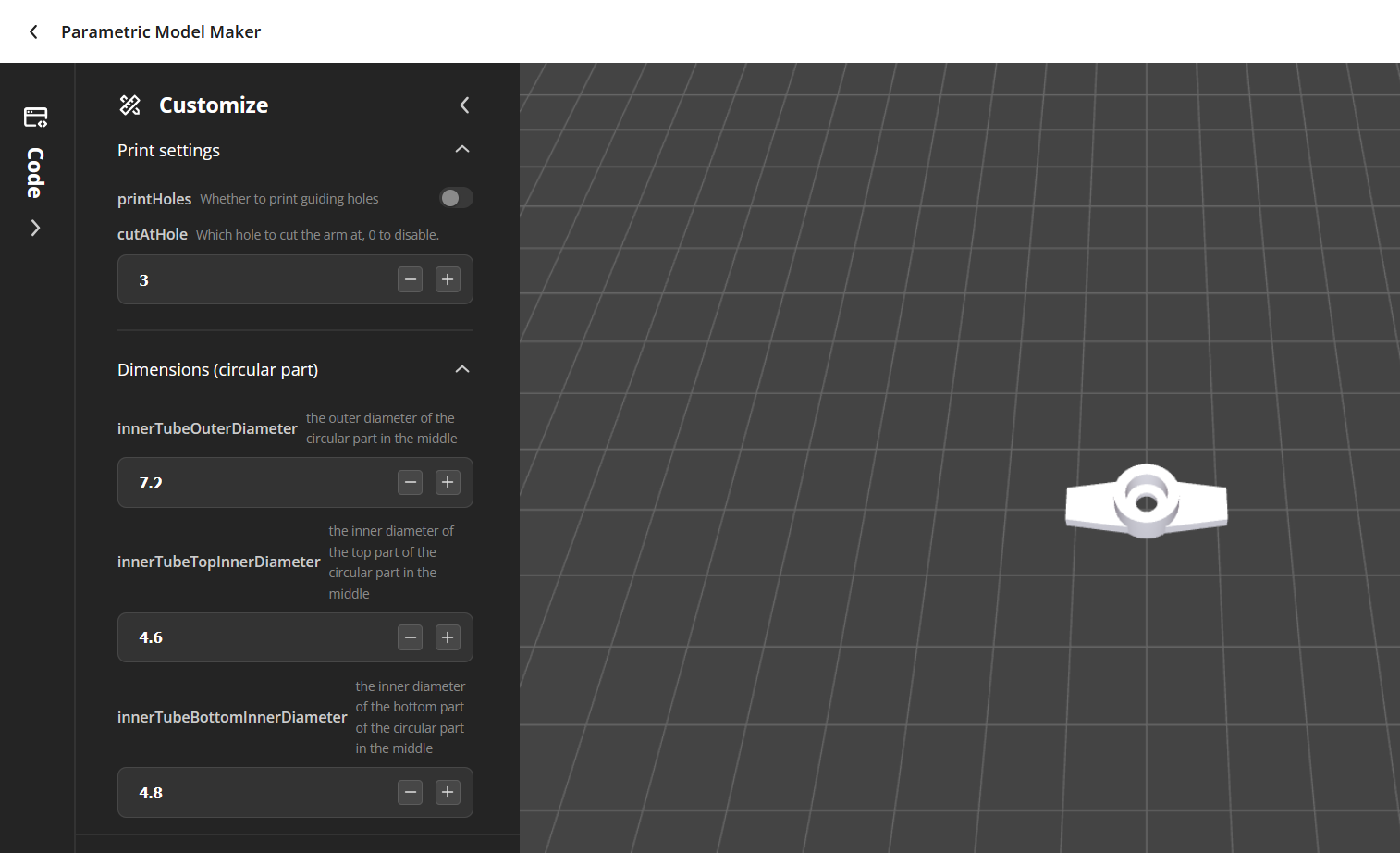1400x853 pixels.
Task: Click the Customize tools icon
Action: coord(130,105)
